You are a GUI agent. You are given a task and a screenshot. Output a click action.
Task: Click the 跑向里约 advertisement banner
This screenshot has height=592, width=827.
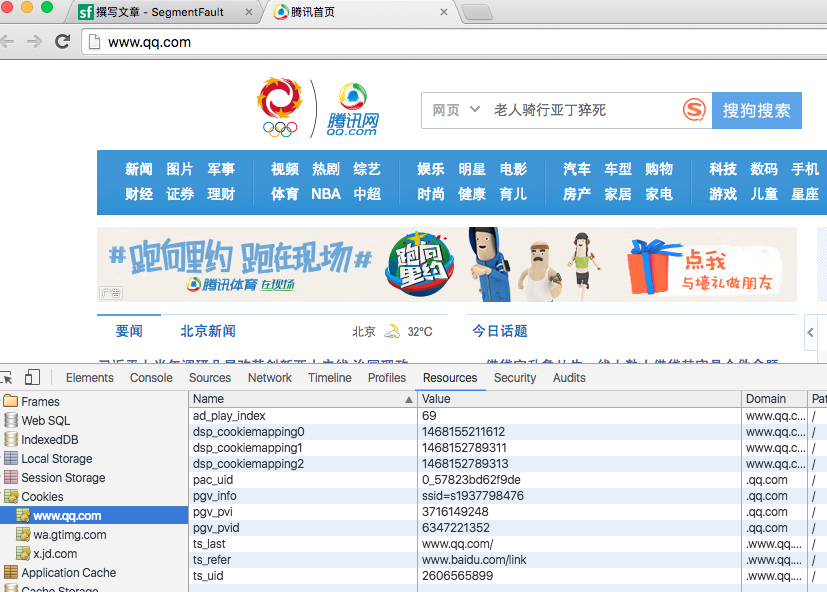pos(447,264)
